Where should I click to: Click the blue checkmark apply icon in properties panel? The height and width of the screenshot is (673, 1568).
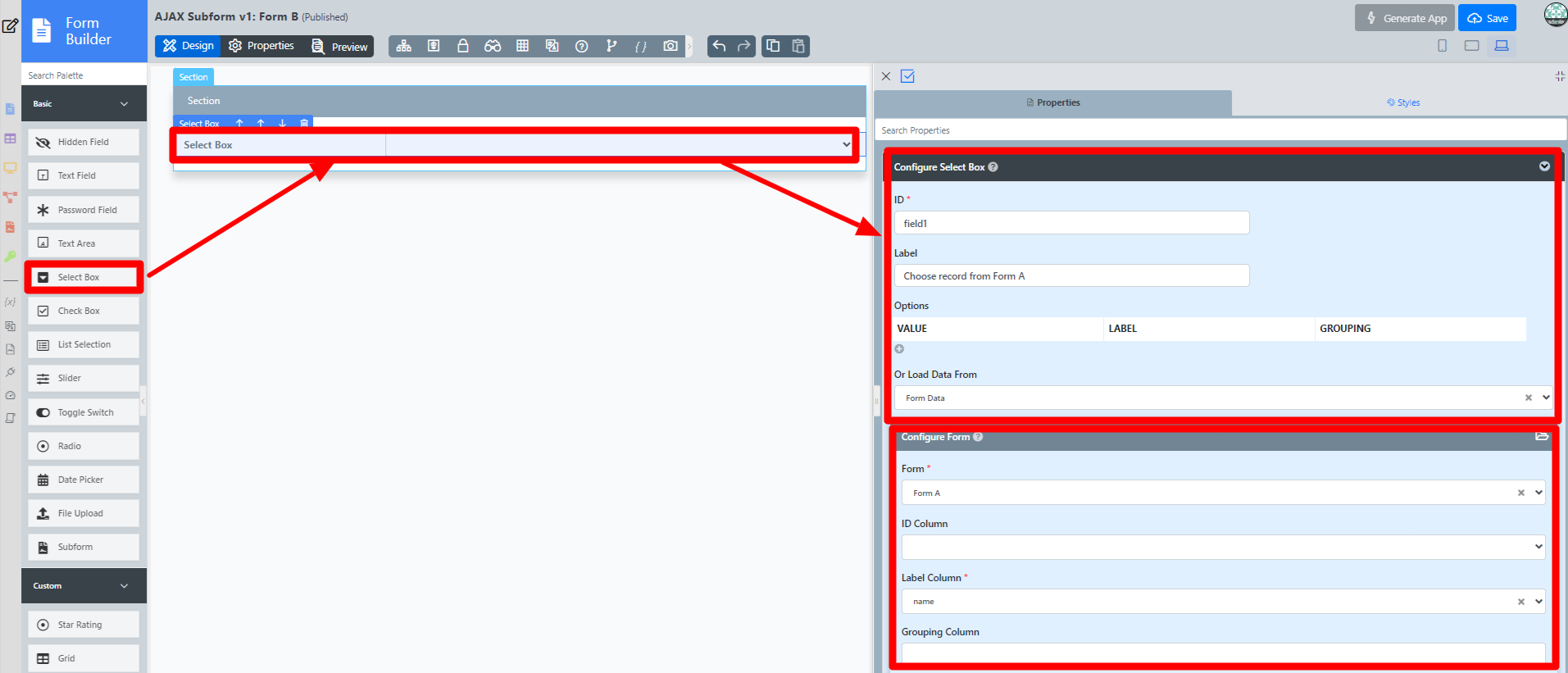[907, 76]
